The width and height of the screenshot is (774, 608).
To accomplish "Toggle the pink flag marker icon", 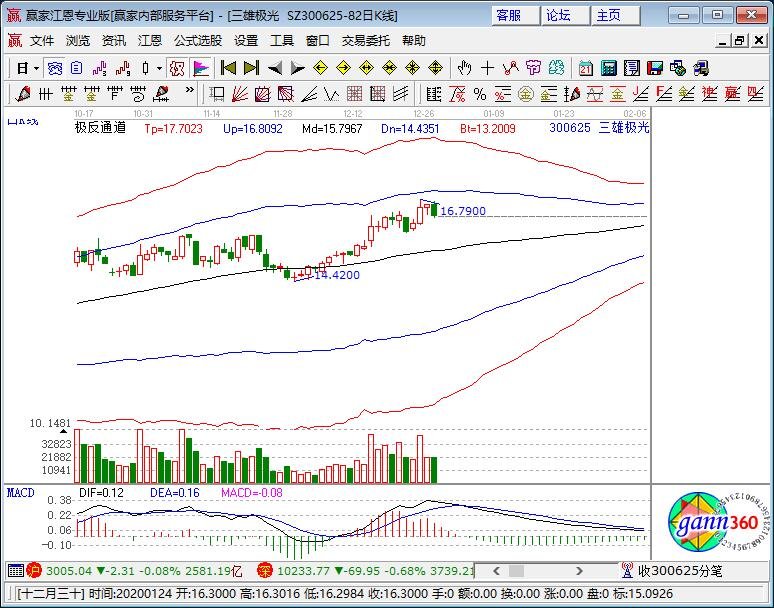I will [x=200, y=68].
